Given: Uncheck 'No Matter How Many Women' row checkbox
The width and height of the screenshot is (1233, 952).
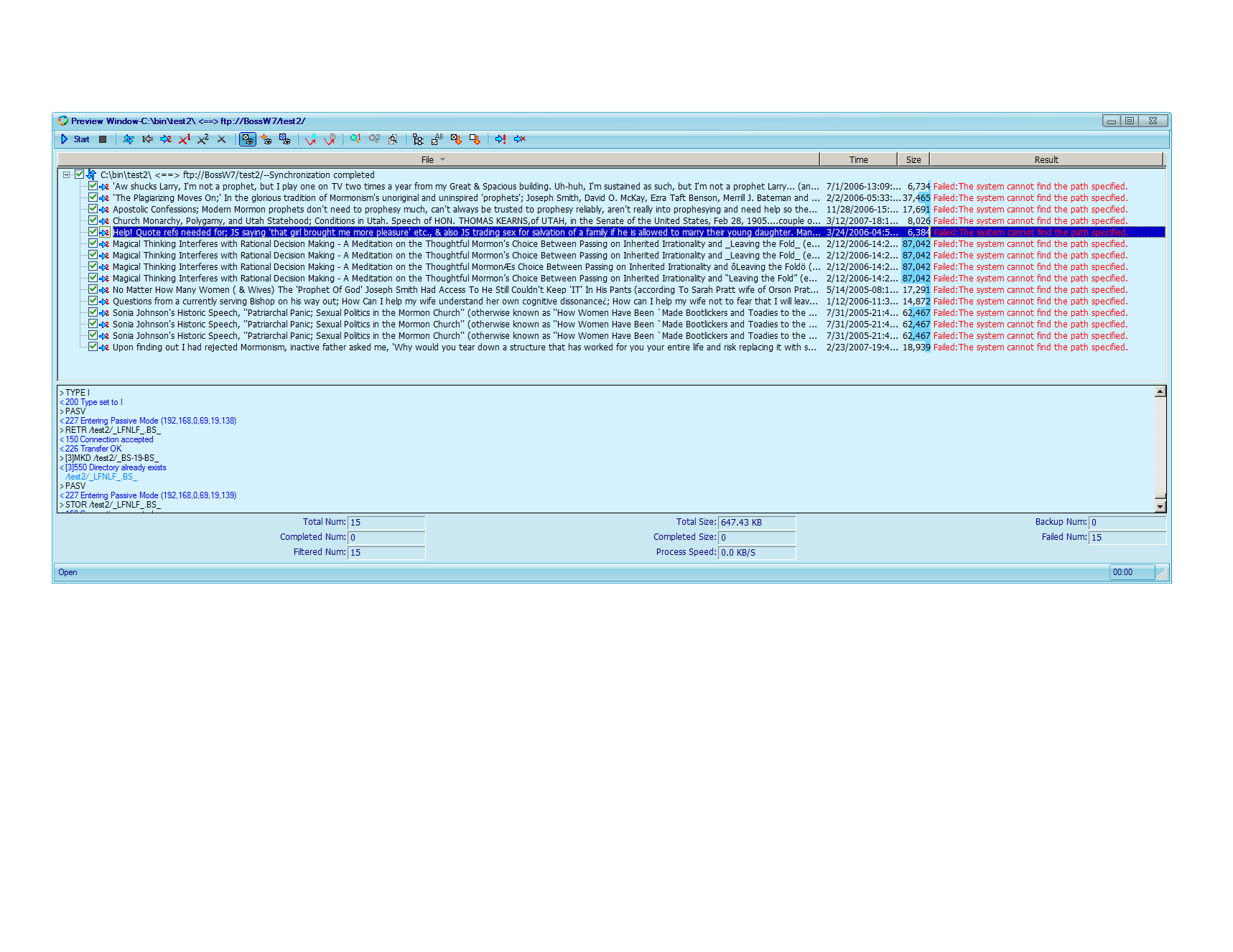Looking at the screenshot, I should [93, 289].
